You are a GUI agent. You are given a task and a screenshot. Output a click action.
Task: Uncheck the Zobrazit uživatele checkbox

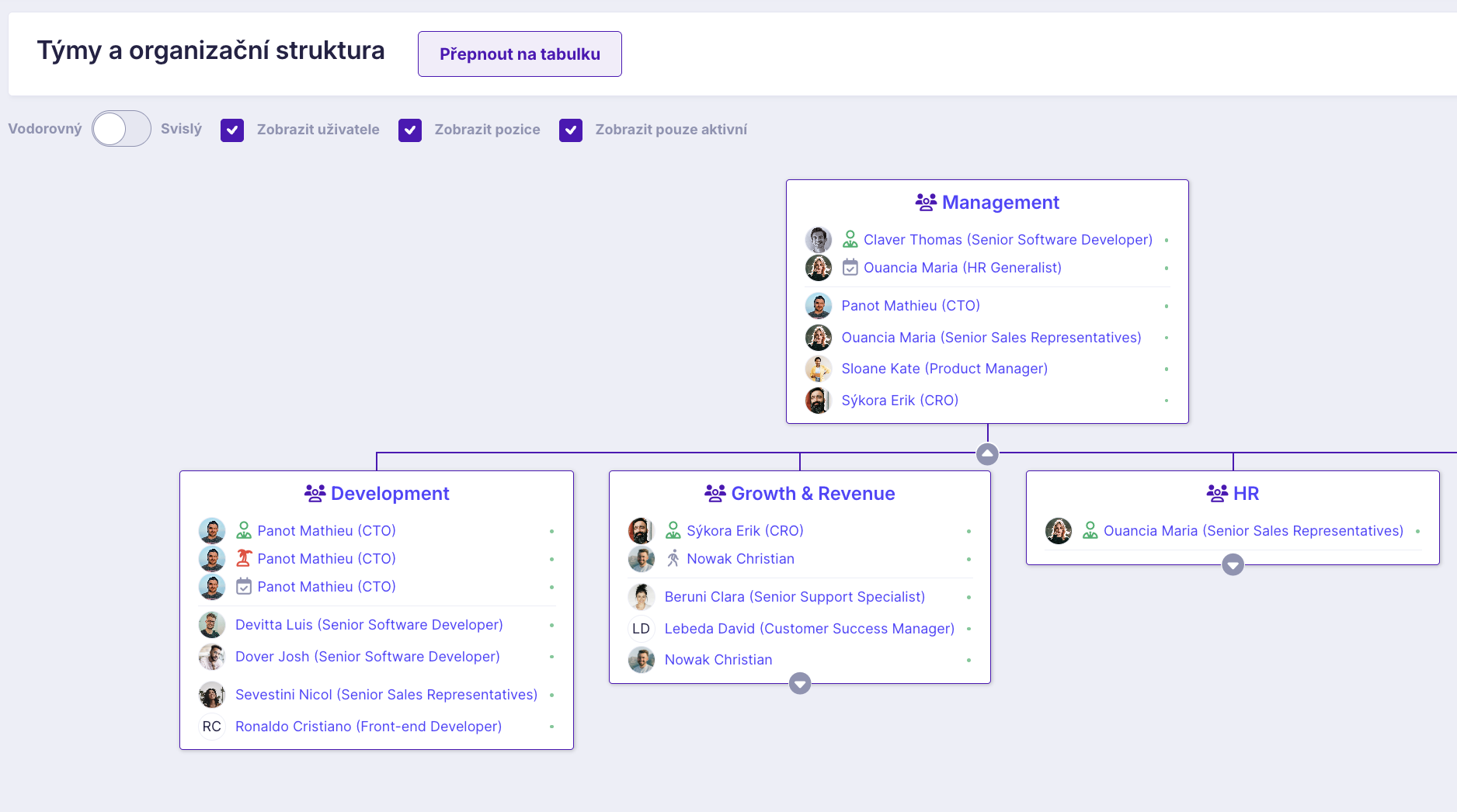(232, 130)
